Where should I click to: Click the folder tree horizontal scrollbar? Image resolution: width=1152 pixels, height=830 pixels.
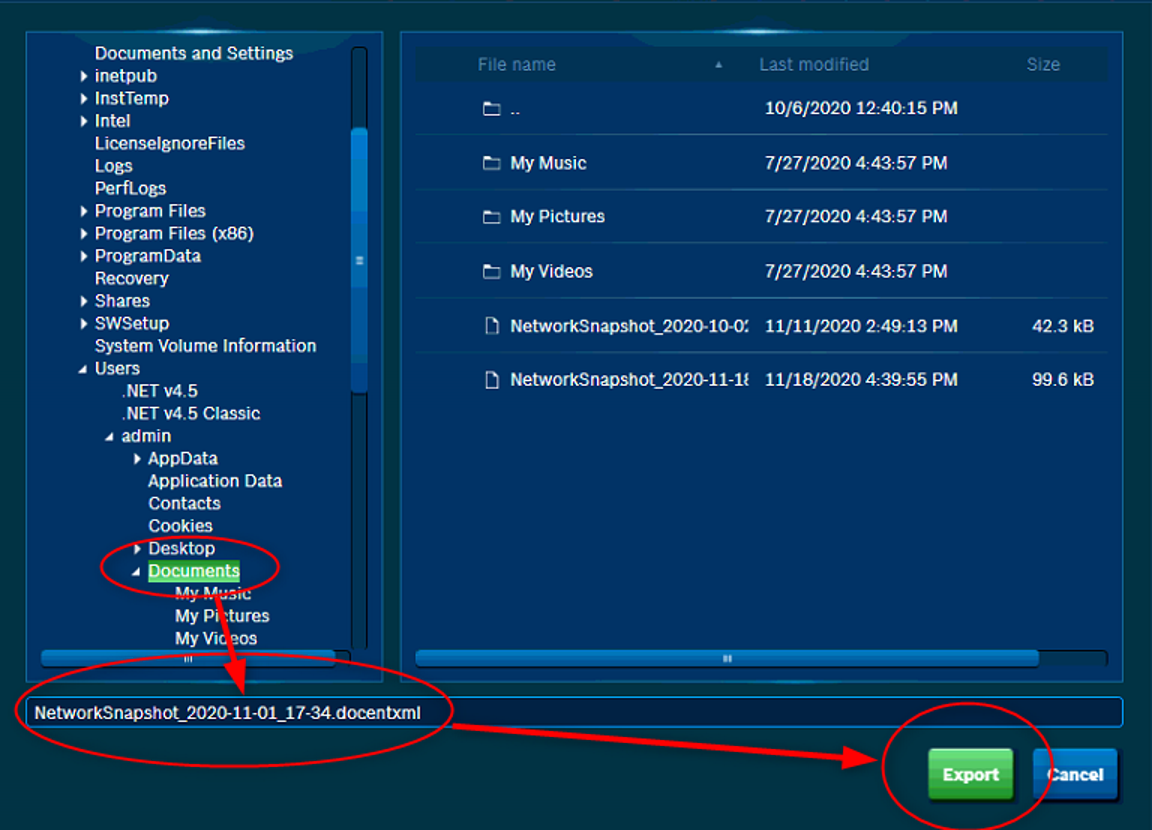pos(188,659)
